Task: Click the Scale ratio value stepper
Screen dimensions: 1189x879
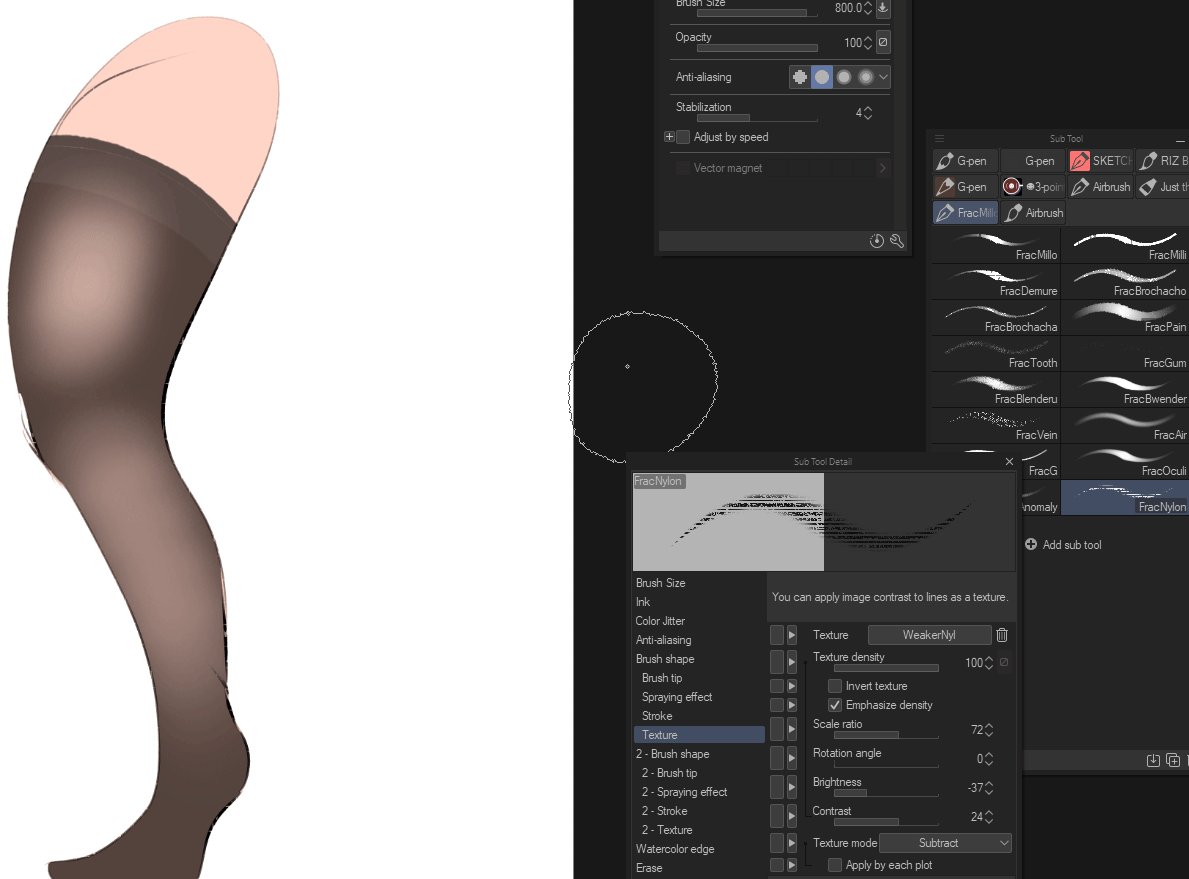Action: point(989,730)
